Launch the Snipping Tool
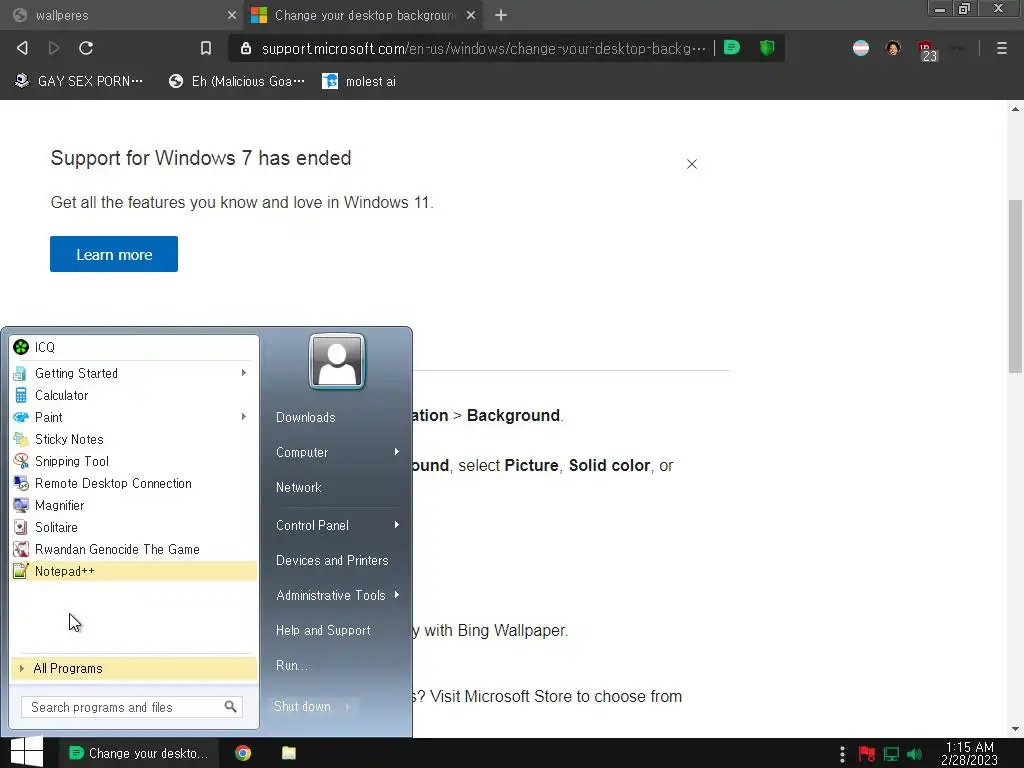Viewport: 1024px width, 768px height. 134,461
